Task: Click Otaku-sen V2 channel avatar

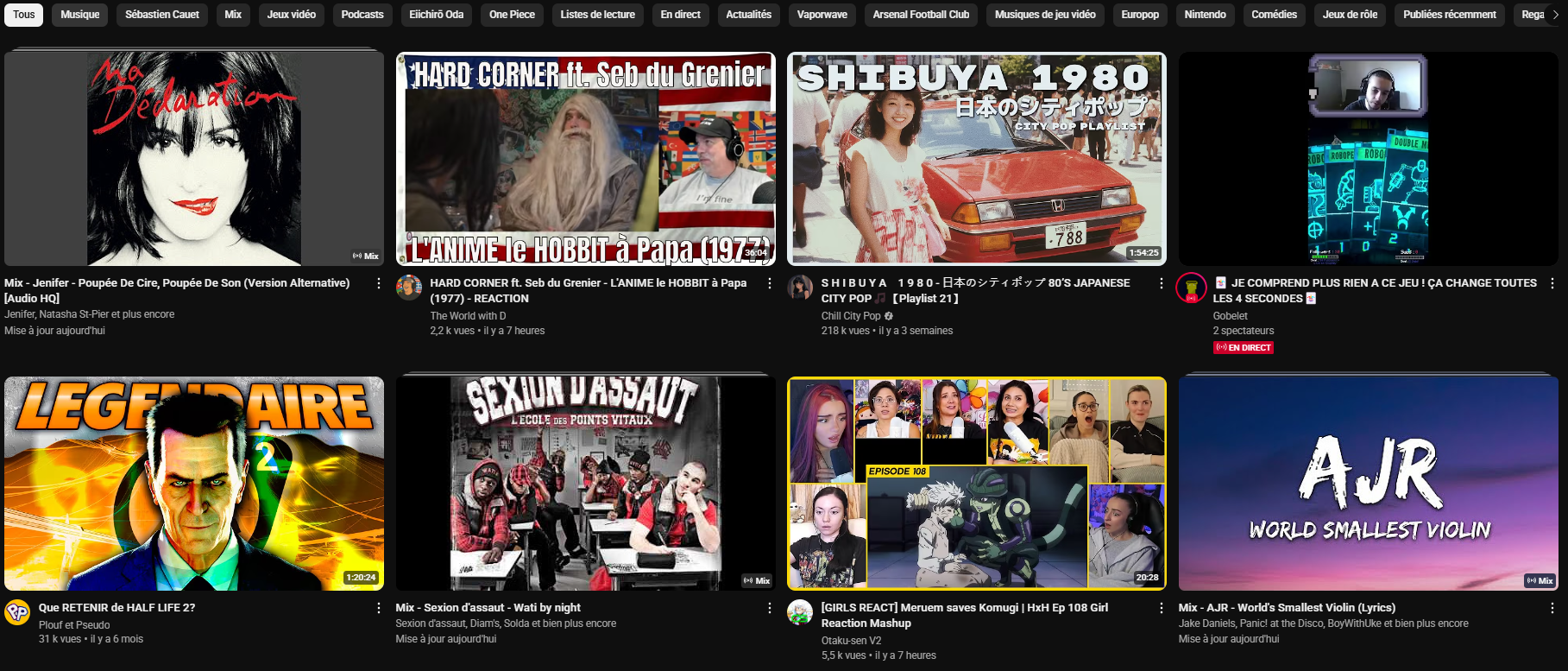Action: [800, 612]
